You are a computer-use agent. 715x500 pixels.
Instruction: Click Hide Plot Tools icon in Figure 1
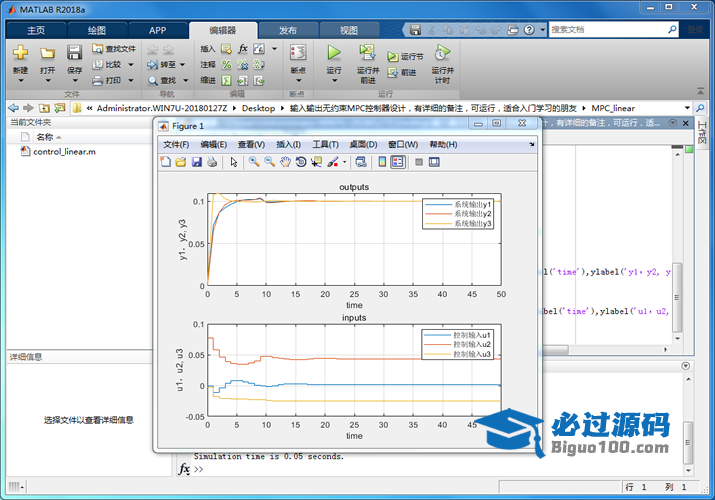419,162
